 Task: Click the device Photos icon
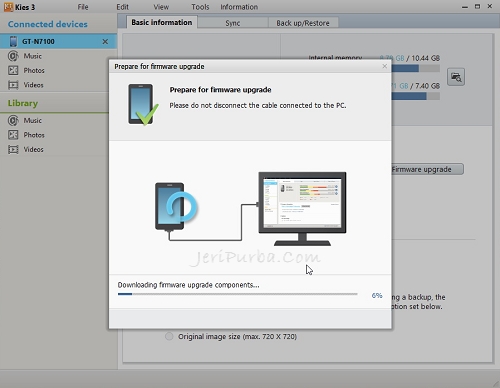[x=13, y=70]
